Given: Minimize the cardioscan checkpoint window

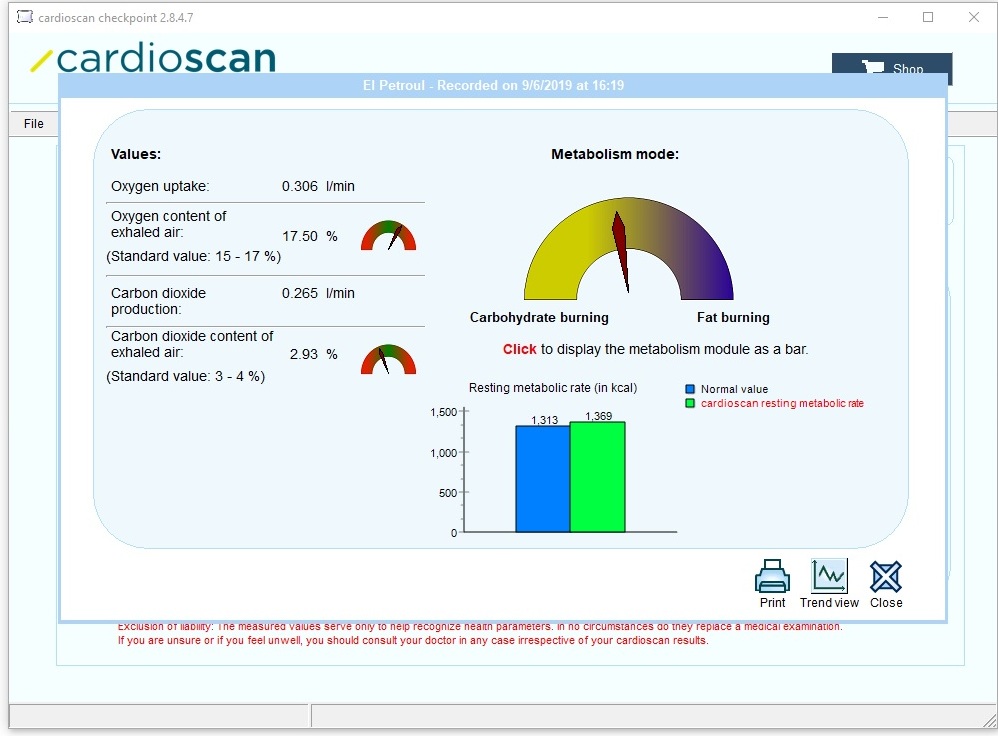Looking at the screenshot, I should (x=883, y=17).
